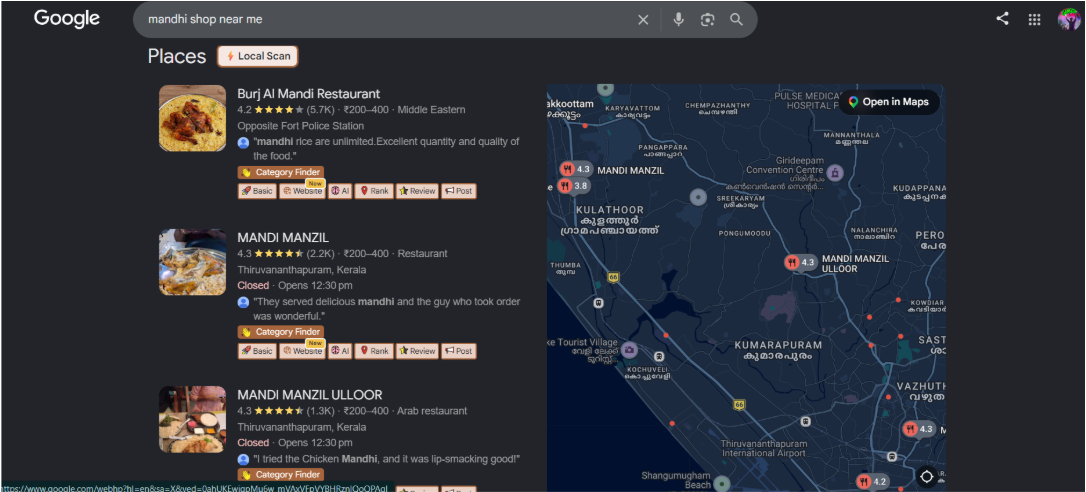Open Burj Al Mandi Restaurant listing
This screenshot has width=1086, height=492.
308,94
